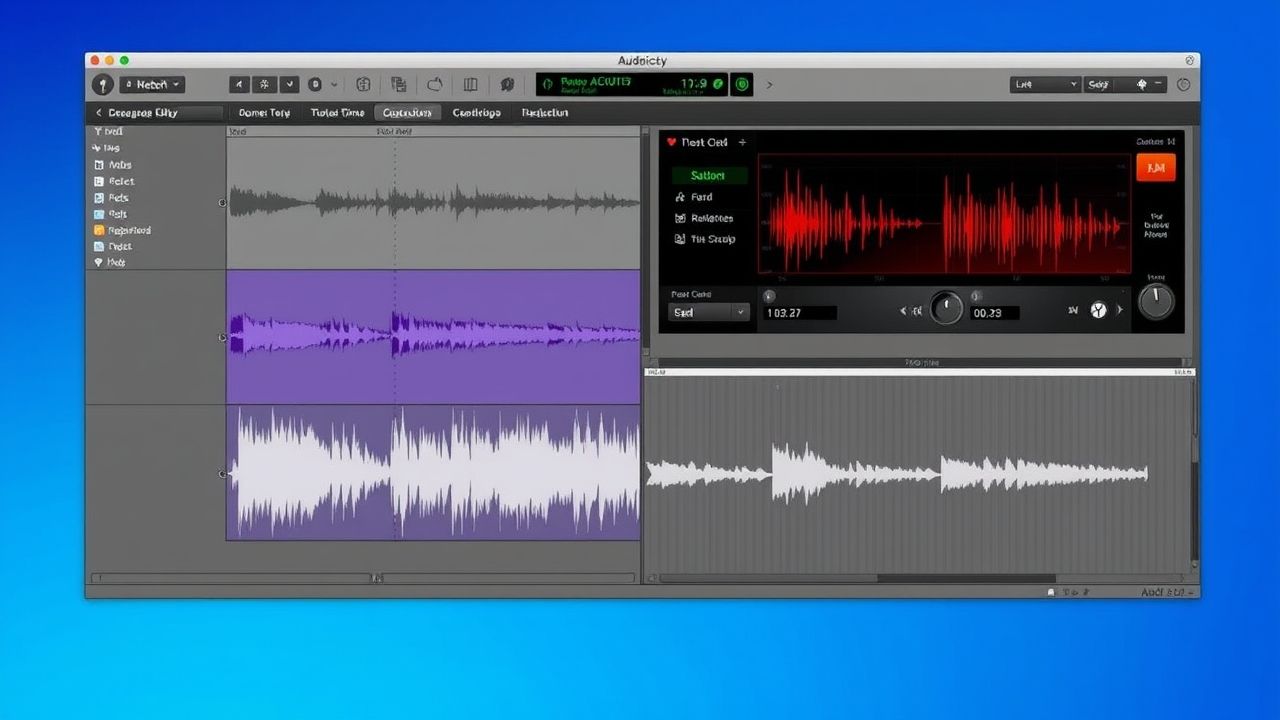
Task: Click the small round icon above 00.28
Action: click(x=976, y=296)
